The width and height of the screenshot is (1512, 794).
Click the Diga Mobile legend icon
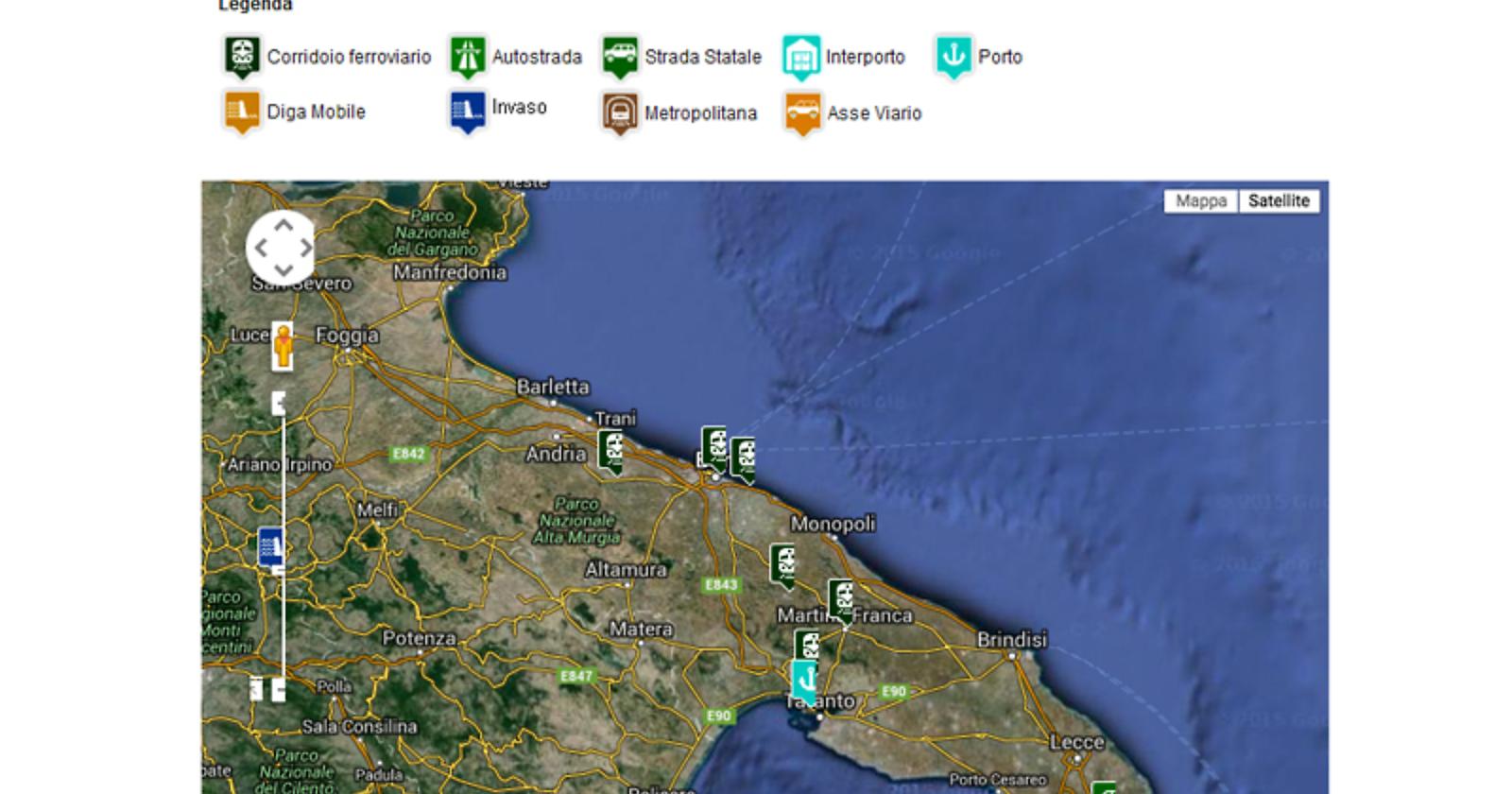242,112
